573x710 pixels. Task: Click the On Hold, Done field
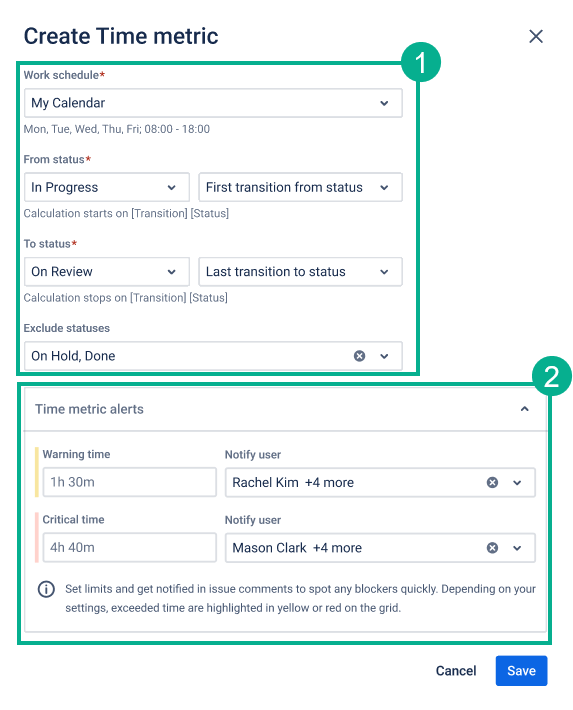click(213, 356)
